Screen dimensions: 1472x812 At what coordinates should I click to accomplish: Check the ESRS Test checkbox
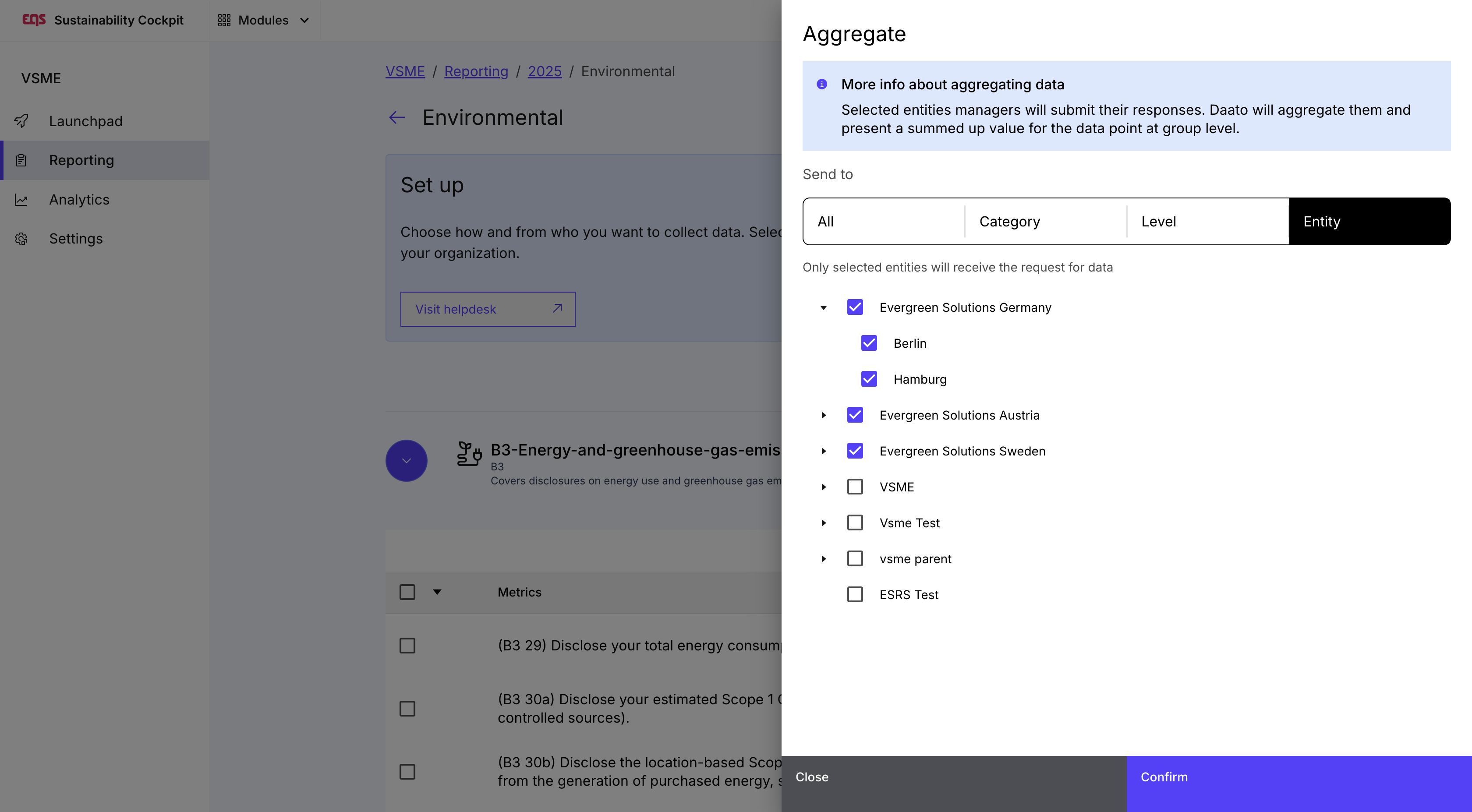coord(855,595)
